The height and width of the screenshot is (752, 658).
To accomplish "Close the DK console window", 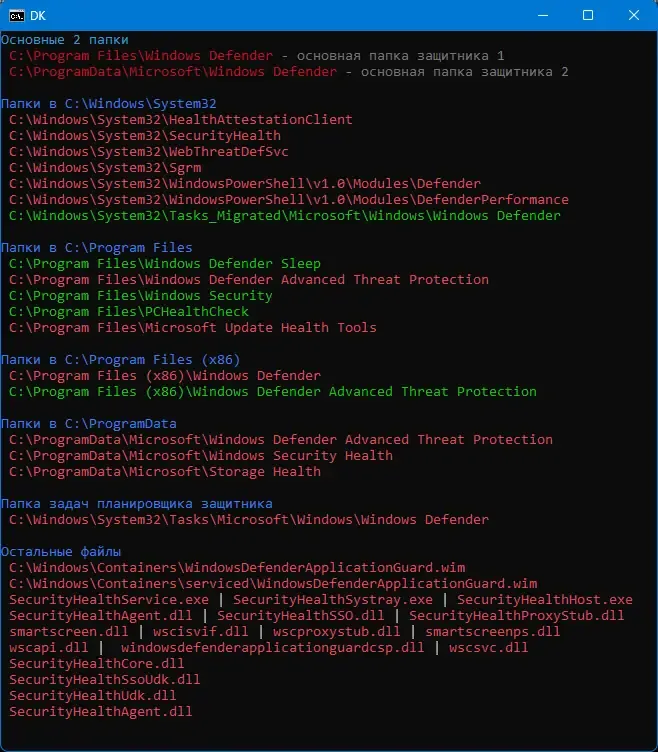I will (x=634, y=15).
